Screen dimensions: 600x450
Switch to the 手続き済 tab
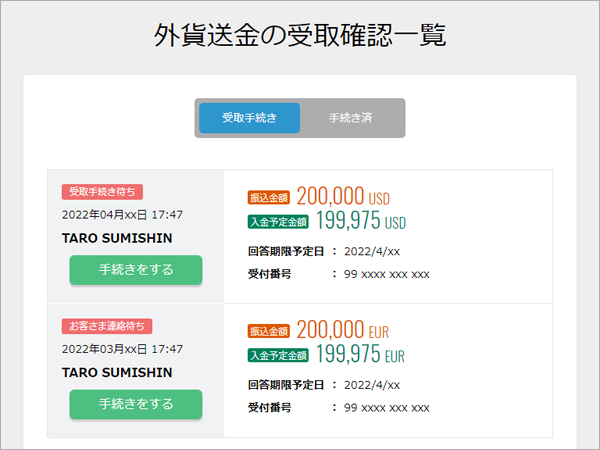(351, 118)
